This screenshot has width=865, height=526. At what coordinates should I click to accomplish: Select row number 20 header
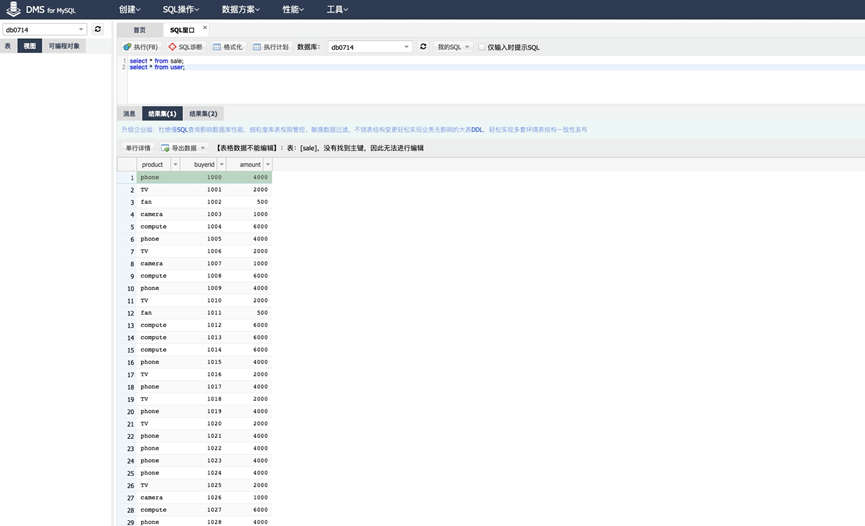127,411
